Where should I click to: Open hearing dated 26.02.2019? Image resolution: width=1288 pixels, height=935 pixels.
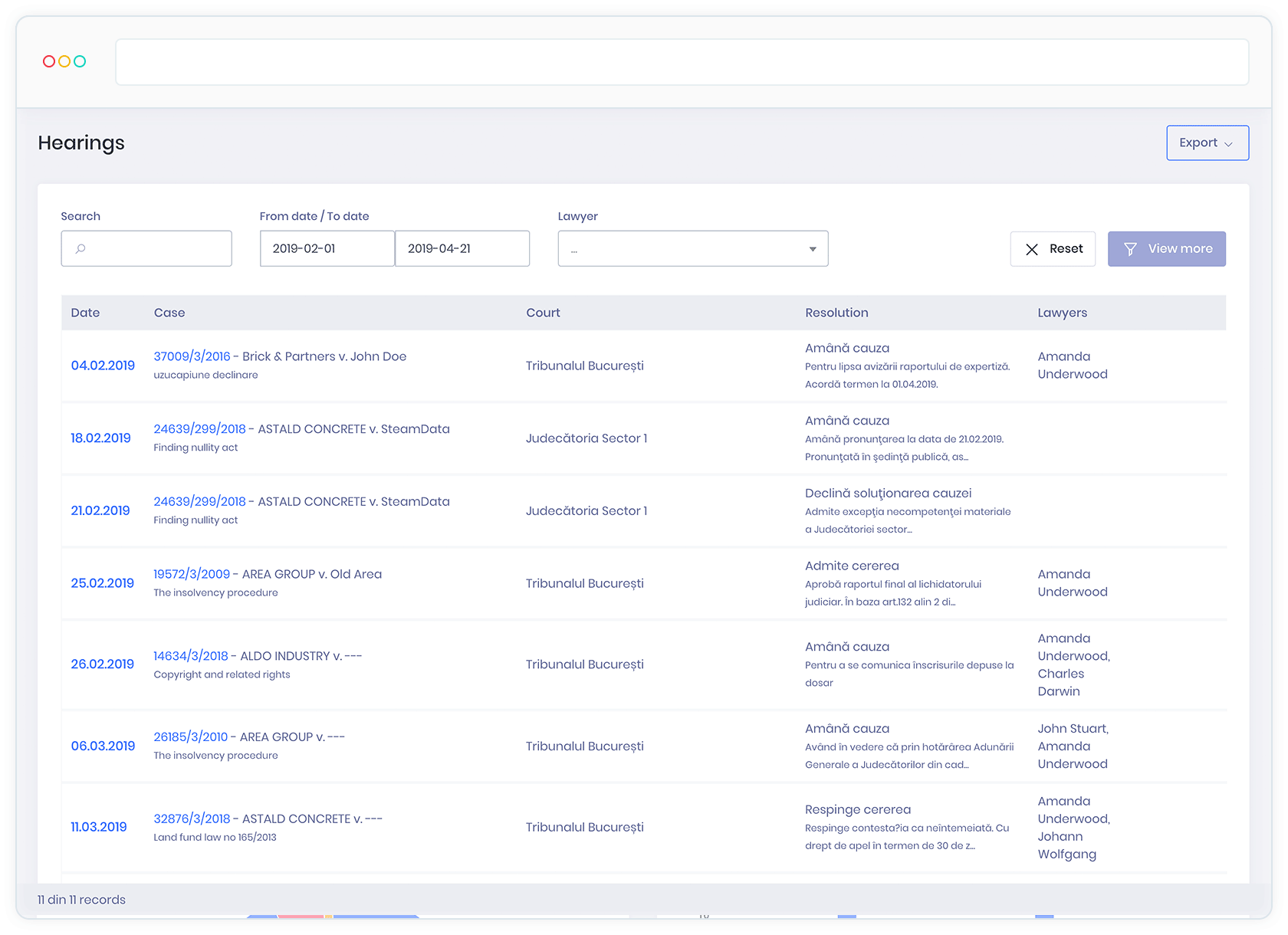[102, 664]
